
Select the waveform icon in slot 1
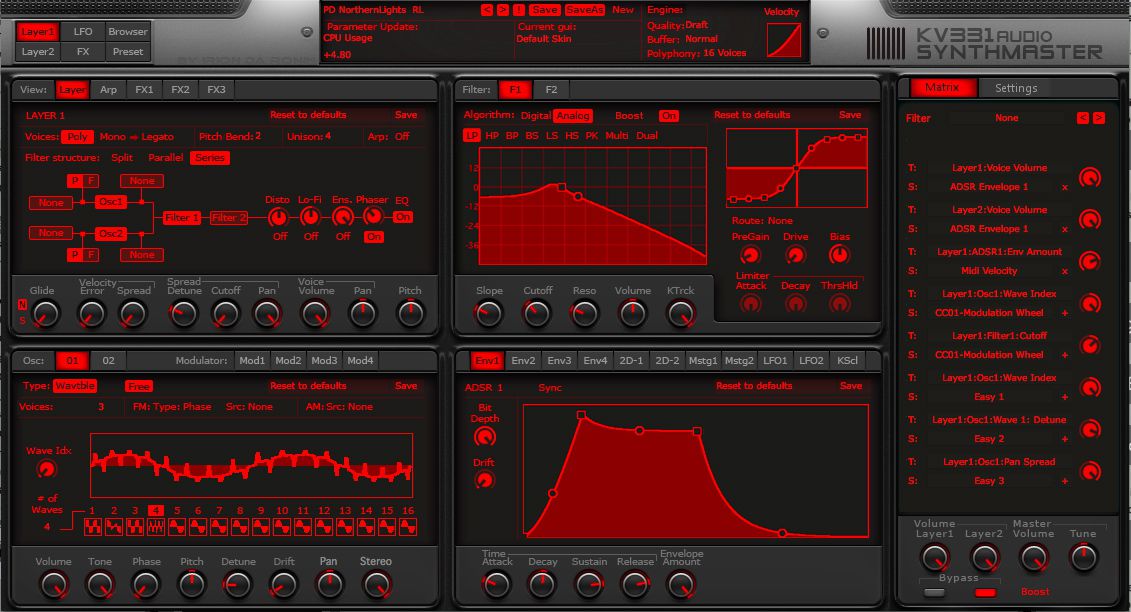click(x=92, y=527)
